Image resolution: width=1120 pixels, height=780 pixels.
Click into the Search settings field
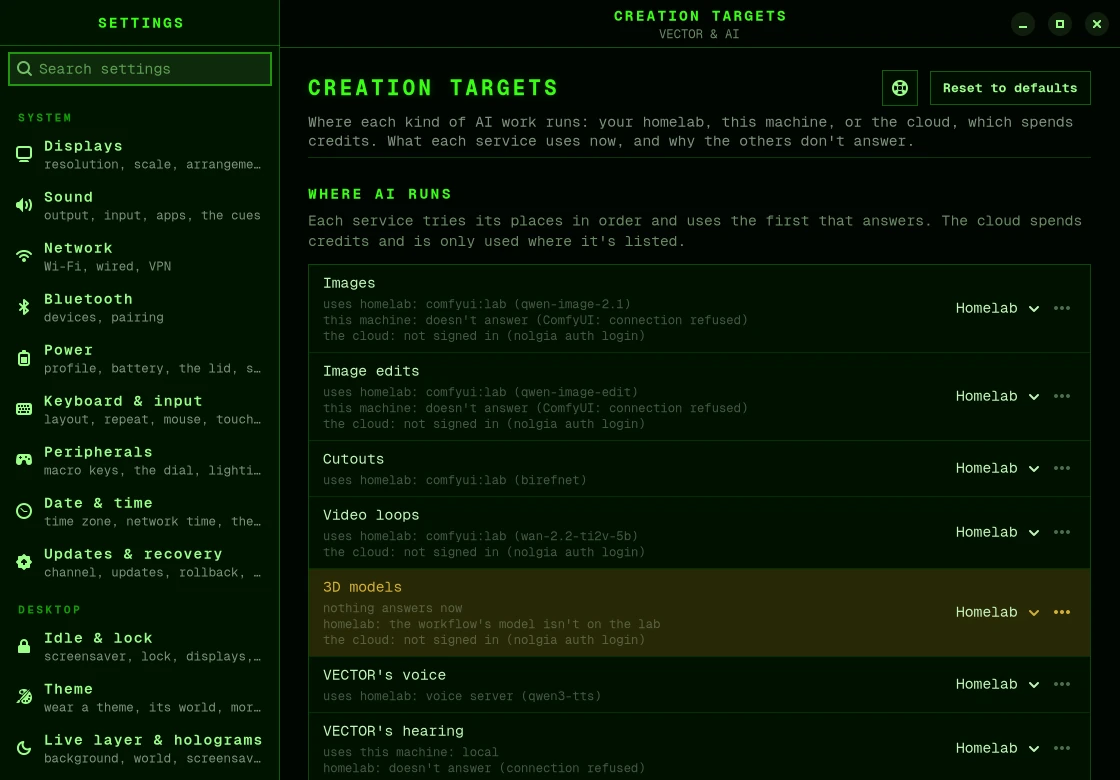click(140, 69)
